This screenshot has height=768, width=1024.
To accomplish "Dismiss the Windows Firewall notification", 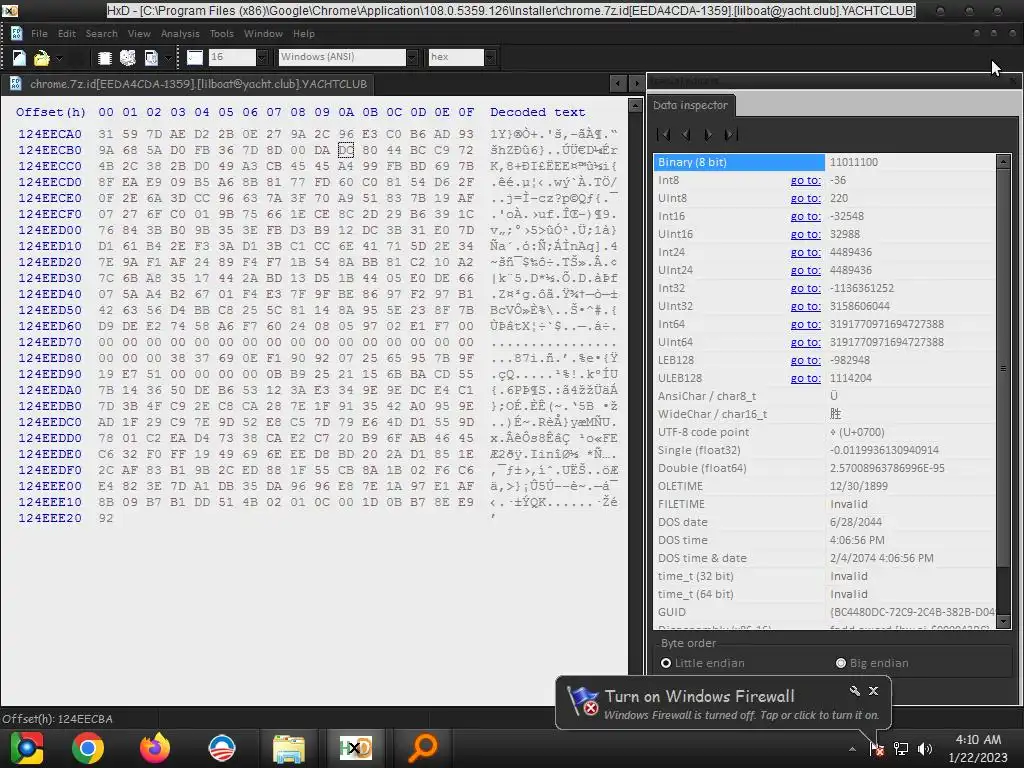I will tap(873, 690).
